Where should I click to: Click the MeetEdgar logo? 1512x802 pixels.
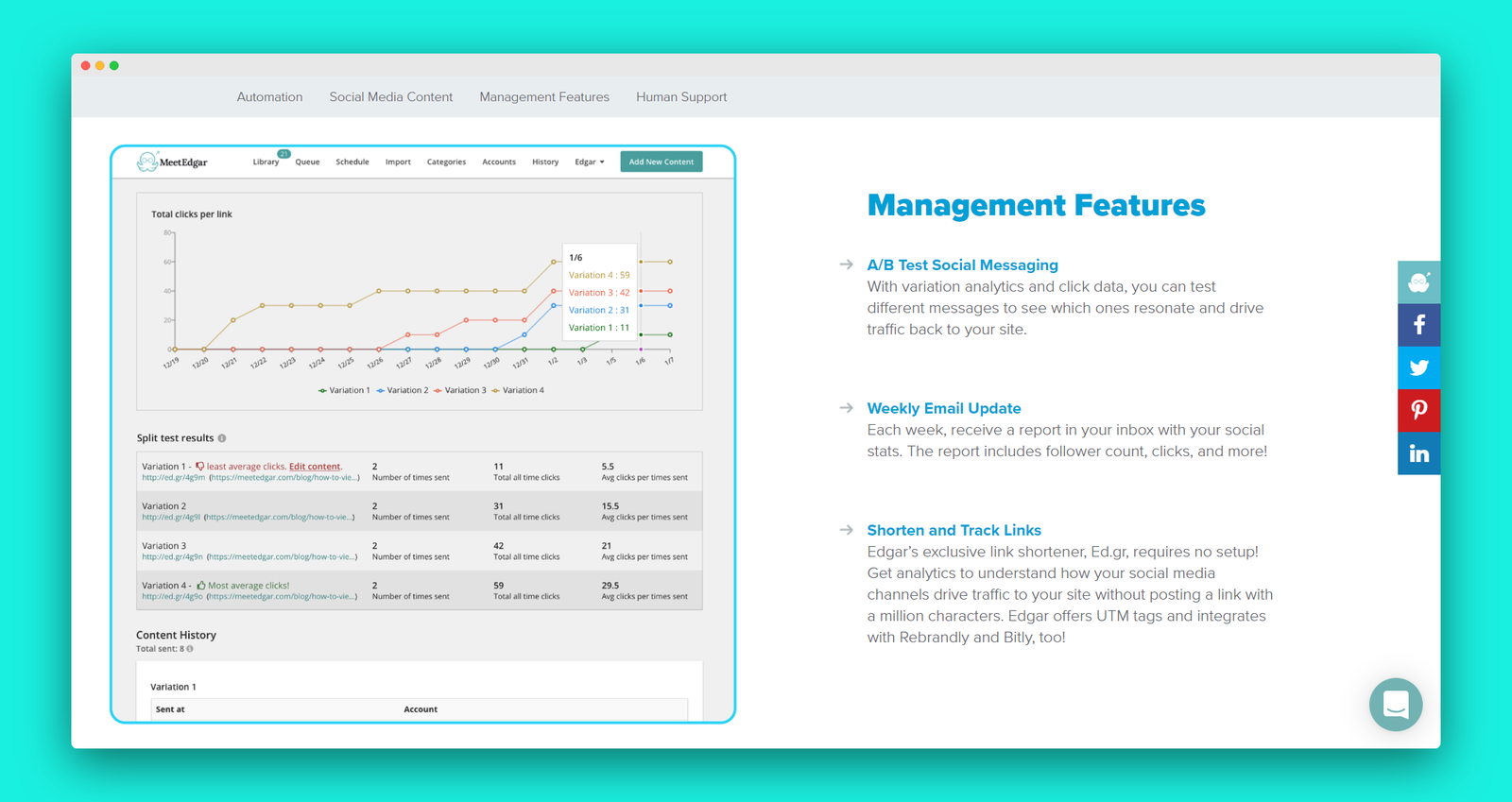click(x=172, y=162)
